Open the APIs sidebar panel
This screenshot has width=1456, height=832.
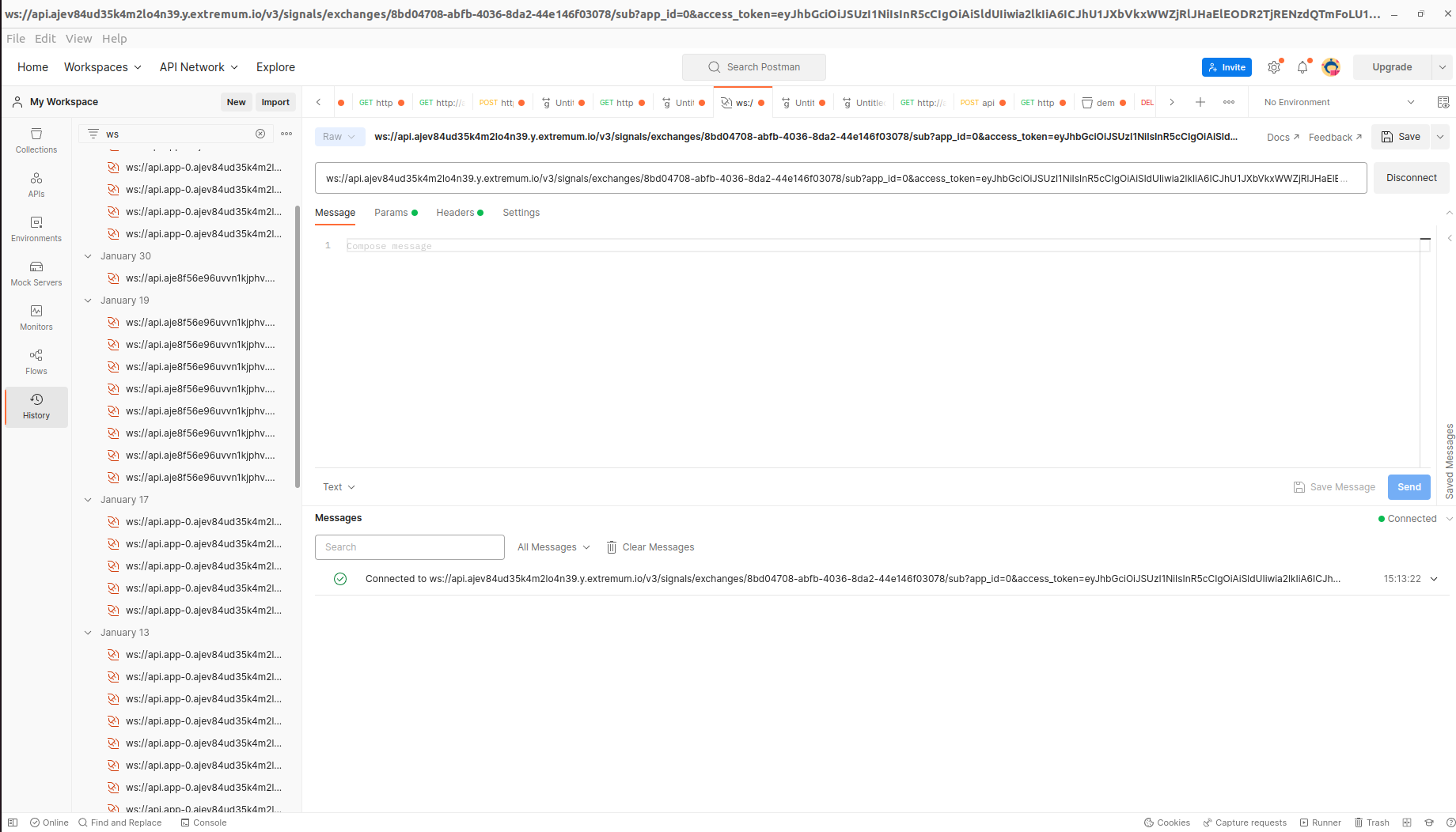pyautogui.click(x=36, y=187)
